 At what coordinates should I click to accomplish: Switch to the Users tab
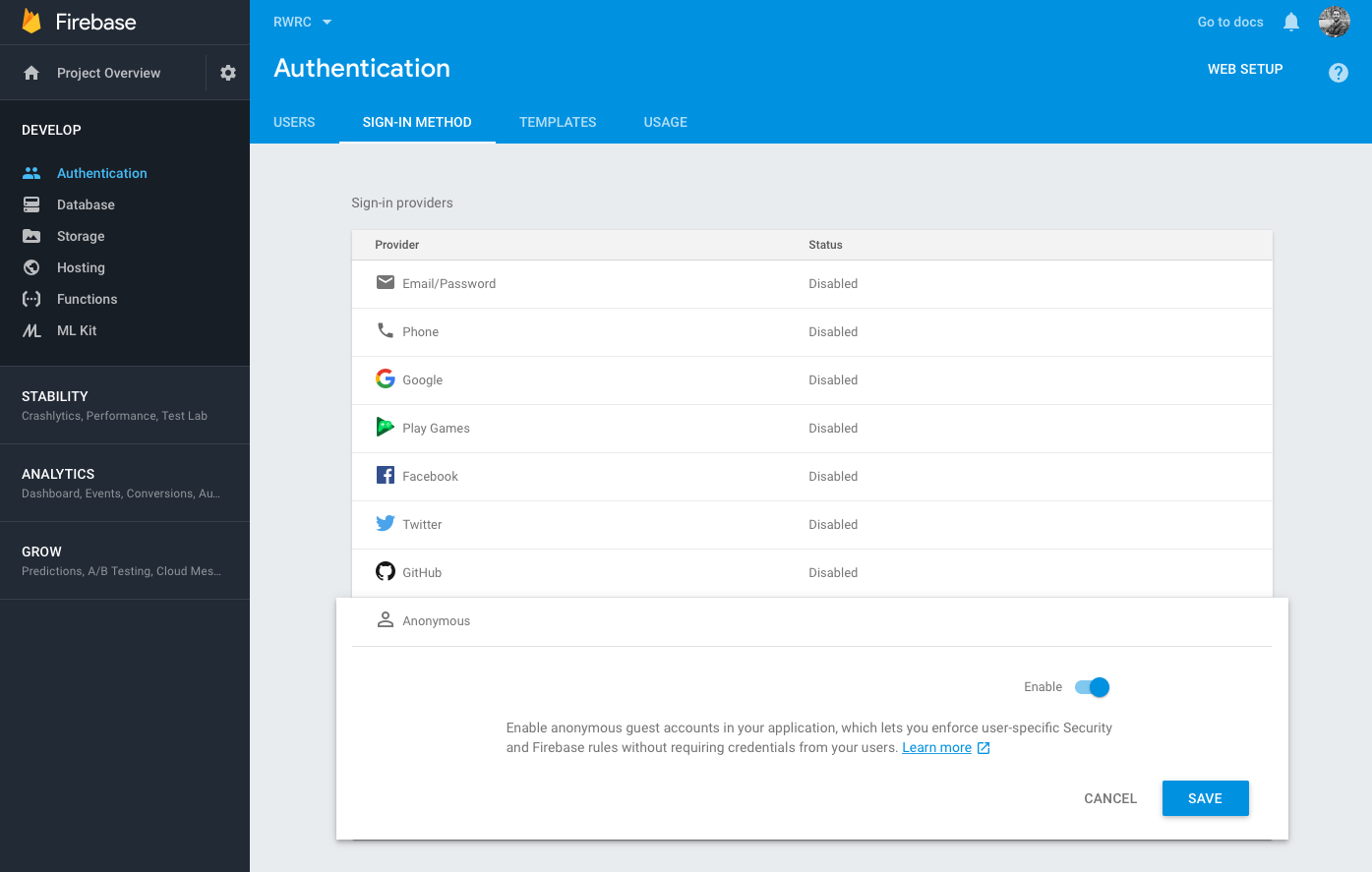coord(294,122)
